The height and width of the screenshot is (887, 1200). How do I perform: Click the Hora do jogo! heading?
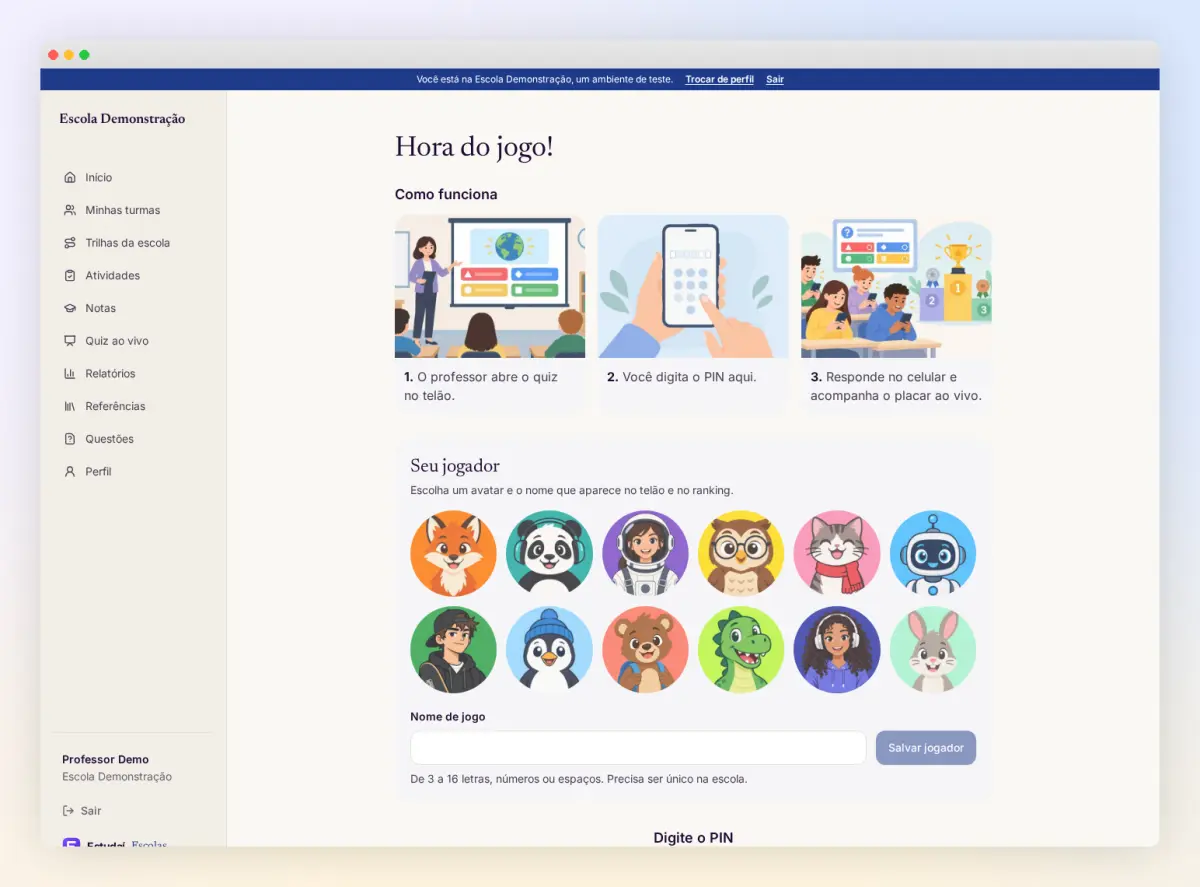474,147
